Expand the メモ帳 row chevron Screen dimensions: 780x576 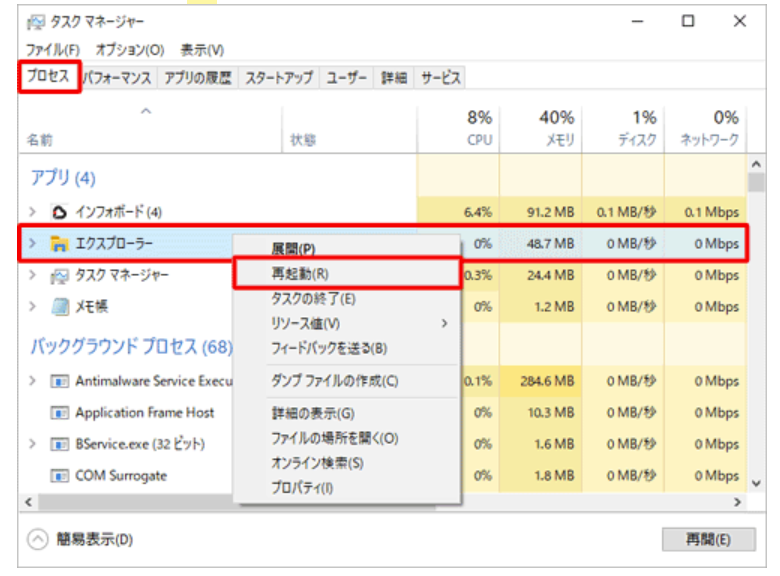coord(33,306)
